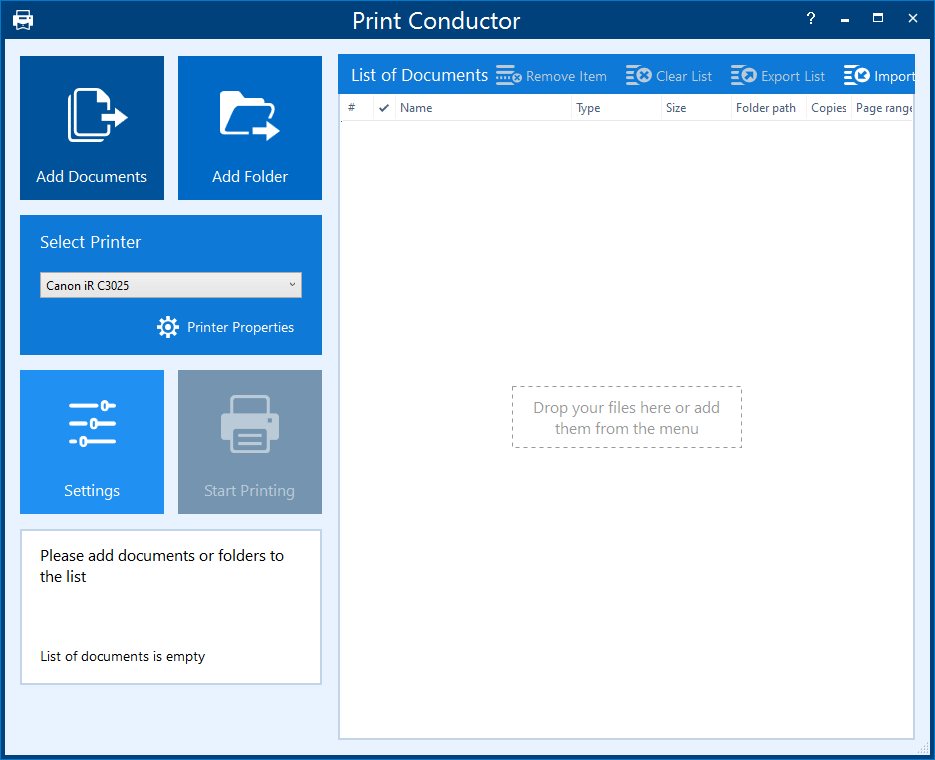The image size is (935, 760).
Task: Click the Start Printing printer icon
Action: coord(249,423)
